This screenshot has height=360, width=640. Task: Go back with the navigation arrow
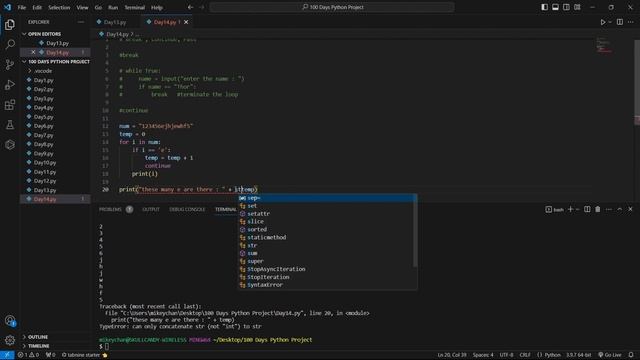[190, 7]
